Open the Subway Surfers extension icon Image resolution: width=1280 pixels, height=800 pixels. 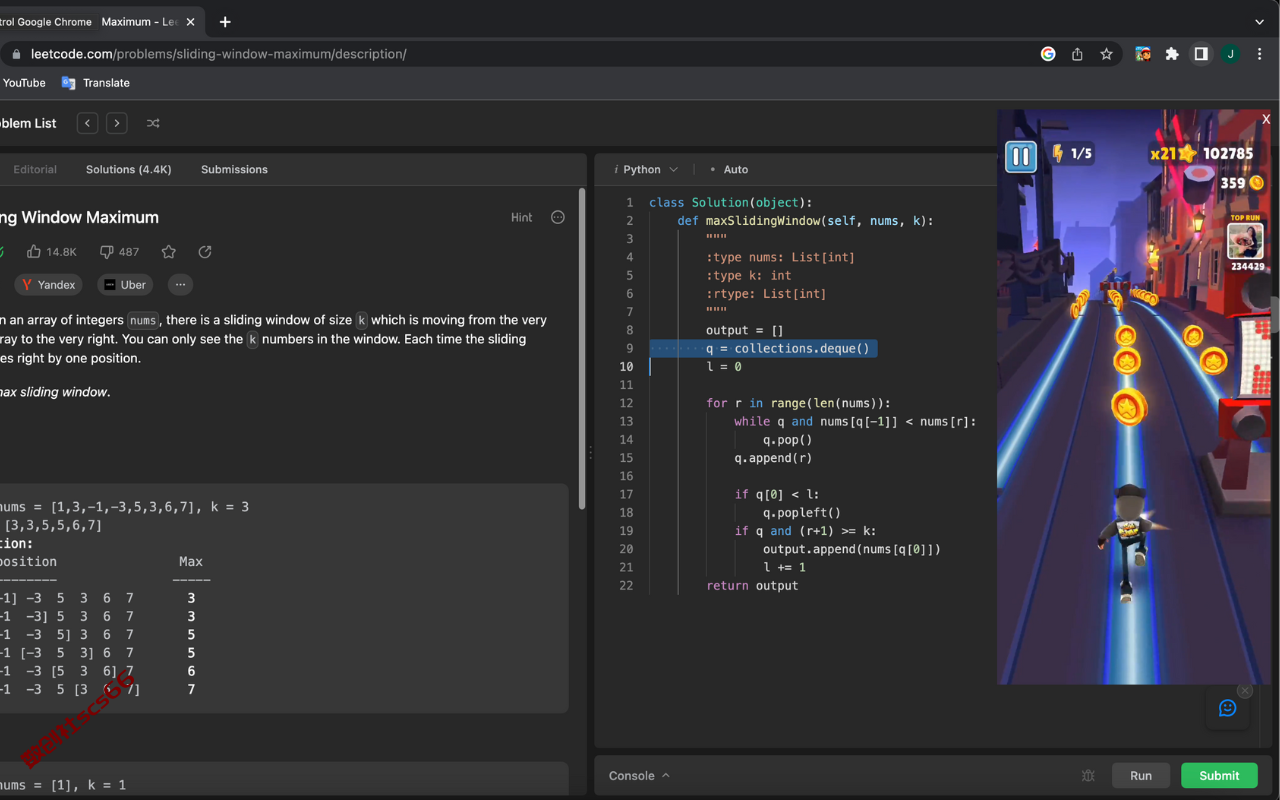(1142, 54)
